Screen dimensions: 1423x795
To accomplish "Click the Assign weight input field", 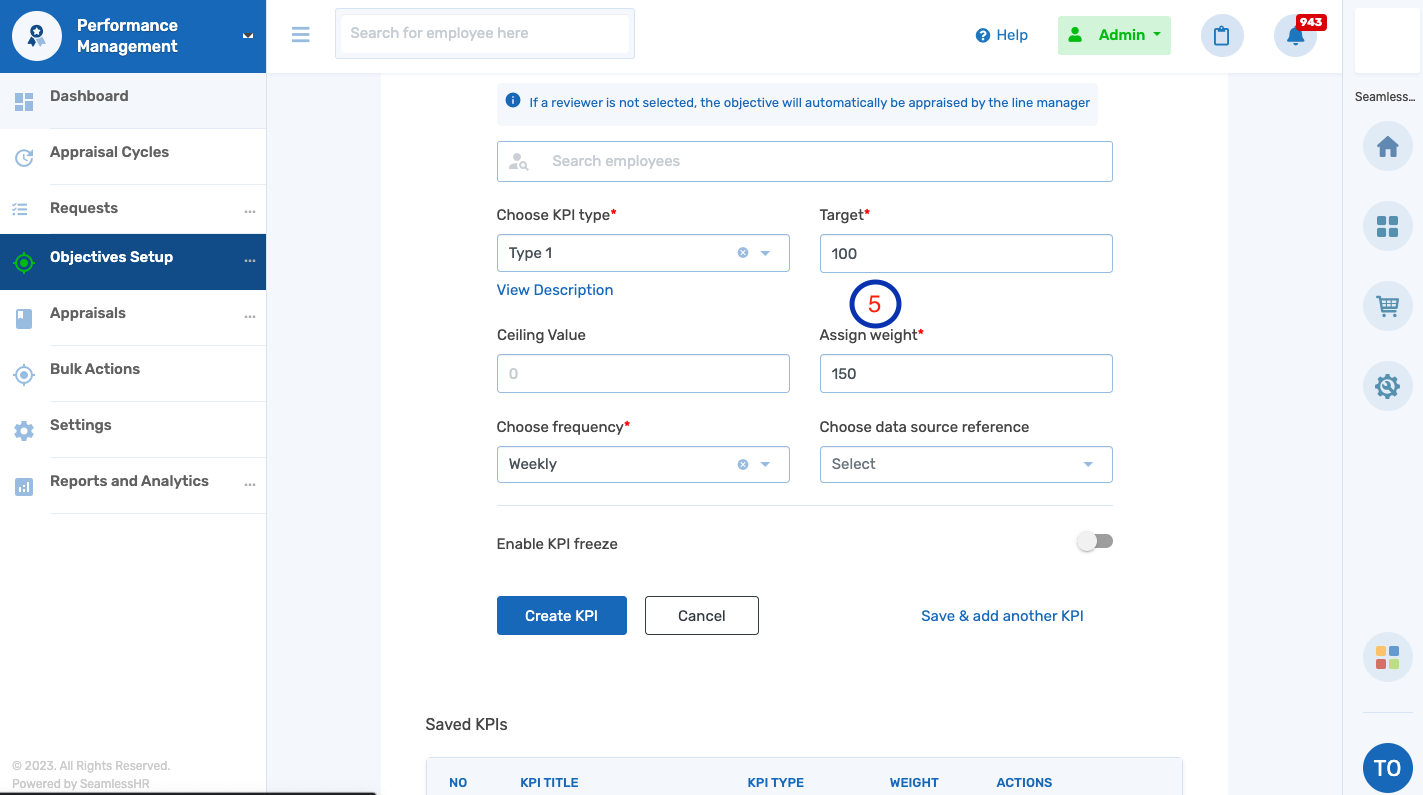I will [965, 374].
